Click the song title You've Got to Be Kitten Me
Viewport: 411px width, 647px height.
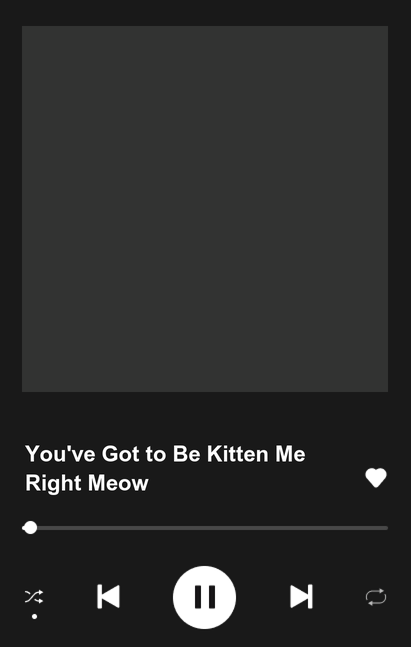pyautogui.click(x=165, y=454)
